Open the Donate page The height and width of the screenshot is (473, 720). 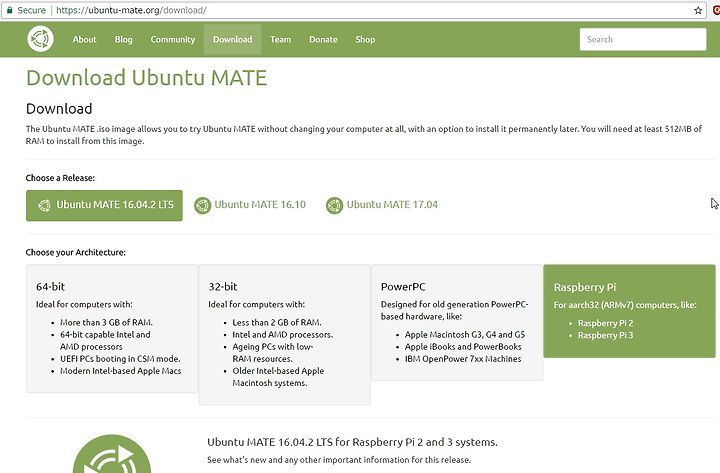[x=323, y=39]
